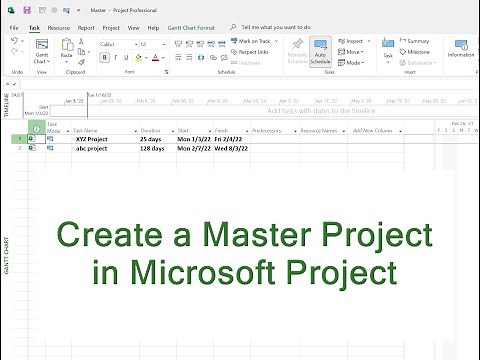This screenshot has height=360, width=480.
Task: Click the Manually Schedule pin icon
Action: 297,44
